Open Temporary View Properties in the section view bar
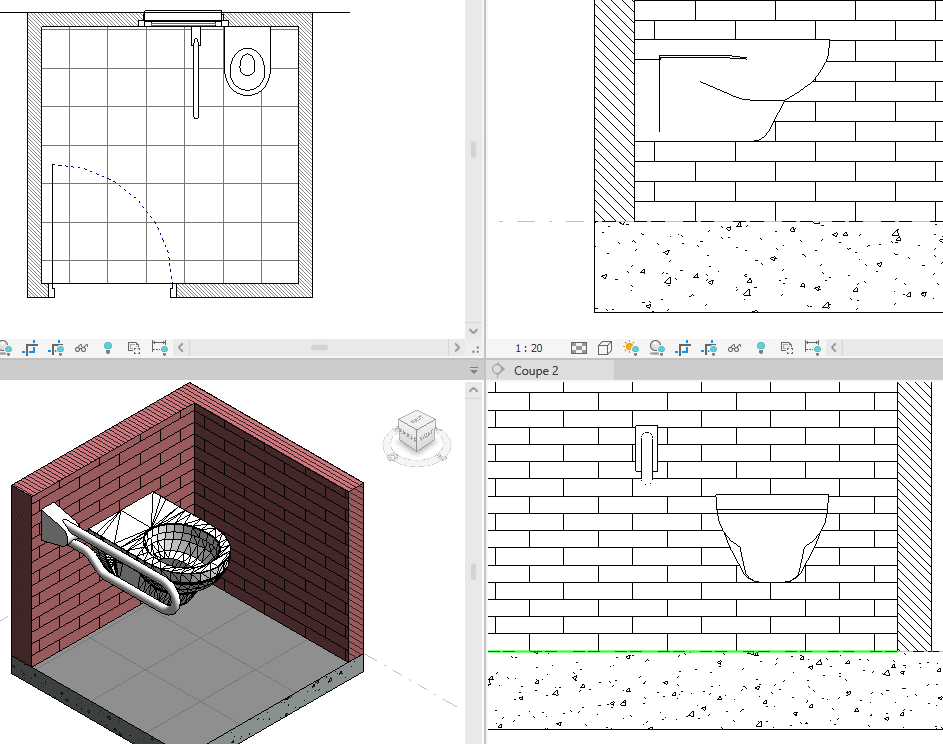This screenshot has width=943, height=744. pos(787,348)
